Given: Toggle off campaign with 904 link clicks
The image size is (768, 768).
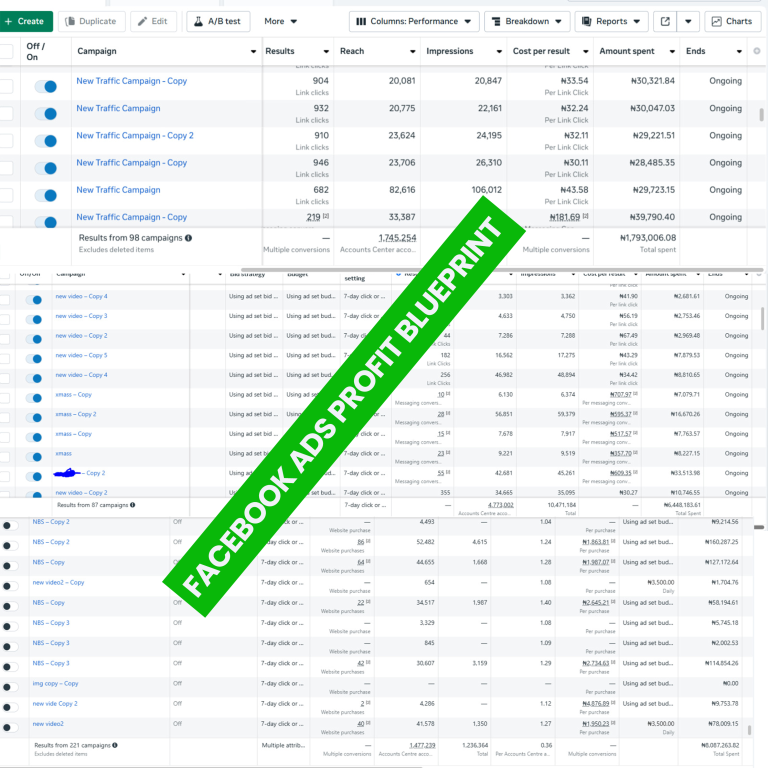Looking at the screenshot, I should (46, 87).
